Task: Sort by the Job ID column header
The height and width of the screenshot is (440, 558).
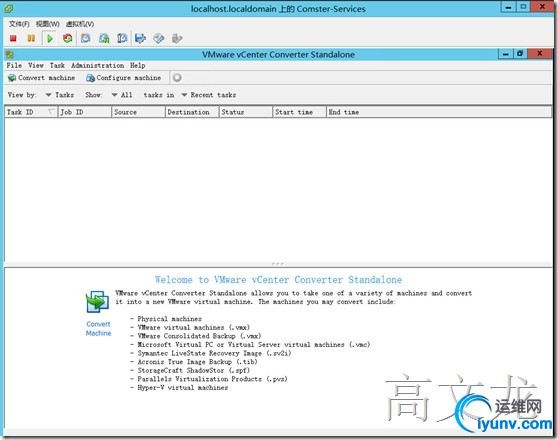Action: click(x=85, y=112)
